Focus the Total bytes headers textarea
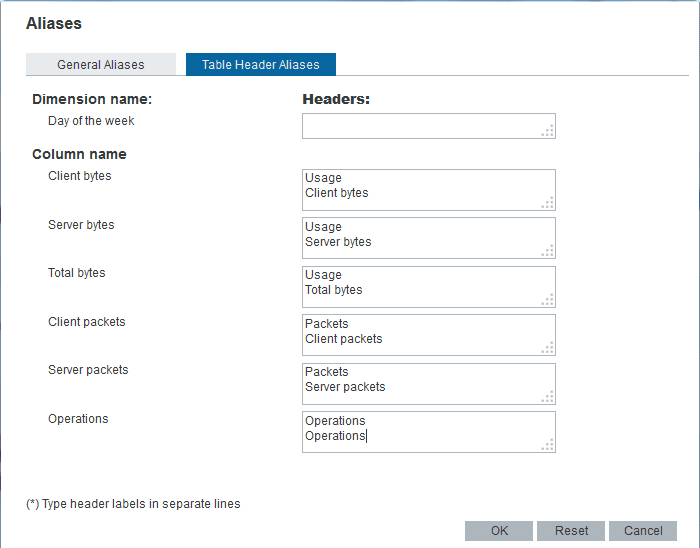Screen dimensions: 700x548 429,287
